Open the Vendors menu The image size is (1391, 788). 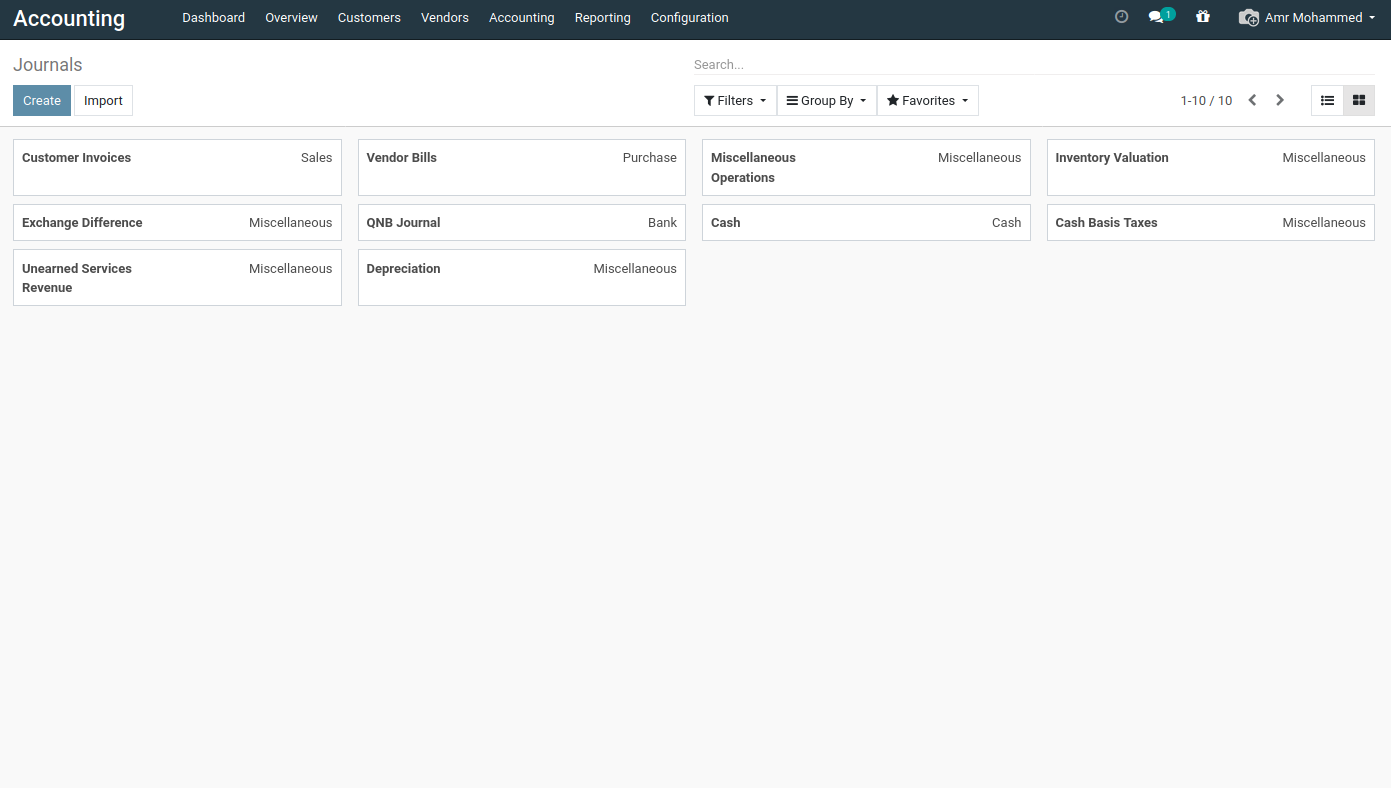(x=445, y=18)
